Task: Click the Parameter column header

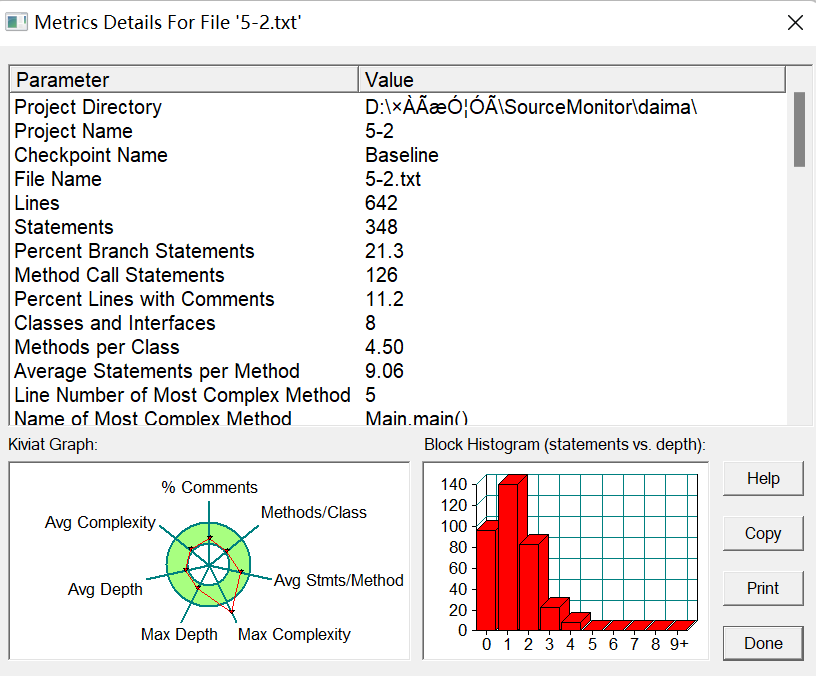Action: coord(184,80)
